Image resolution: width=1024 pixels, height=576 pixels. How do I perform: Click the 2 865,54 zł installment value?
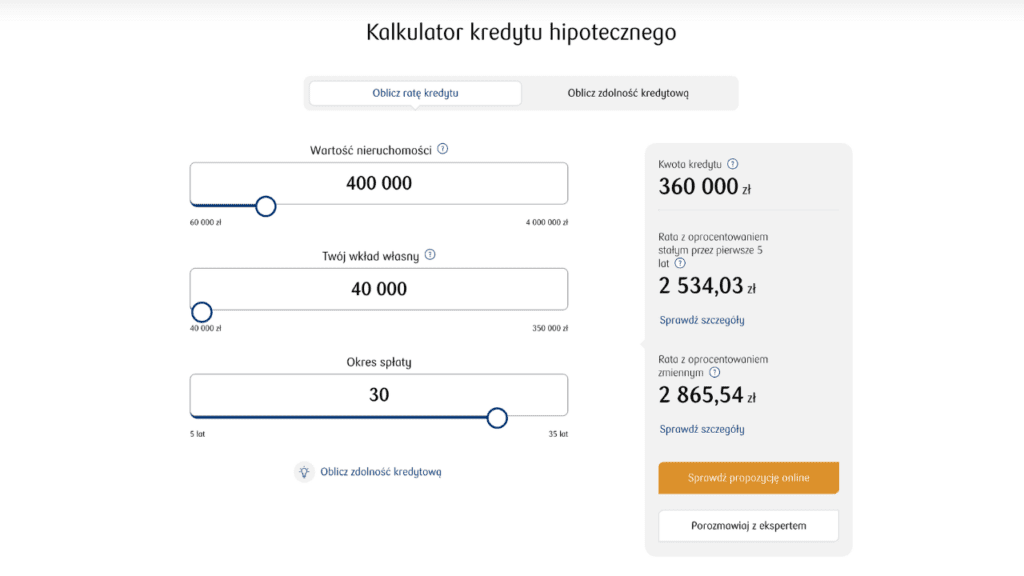[707, 395]
